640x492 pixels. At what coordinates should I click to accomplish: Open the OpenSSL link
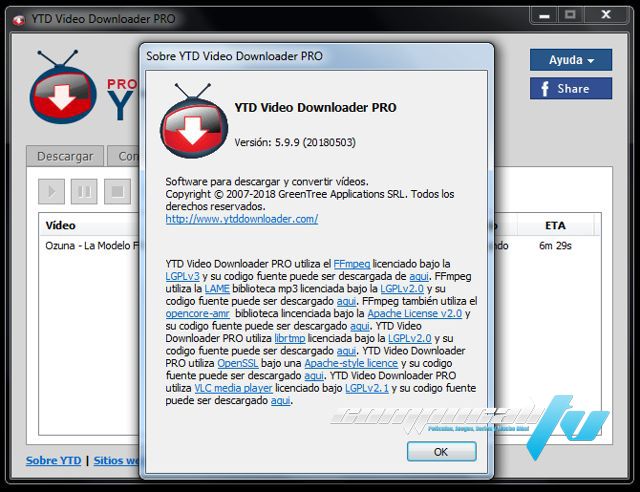click(x=238, y=363)
